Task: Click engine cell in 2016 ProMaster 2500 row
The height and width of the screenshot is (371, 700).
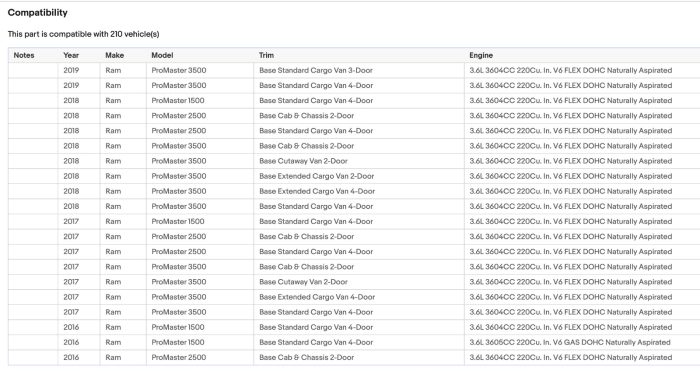Action: pyautogui.click(x=571, y=358)
